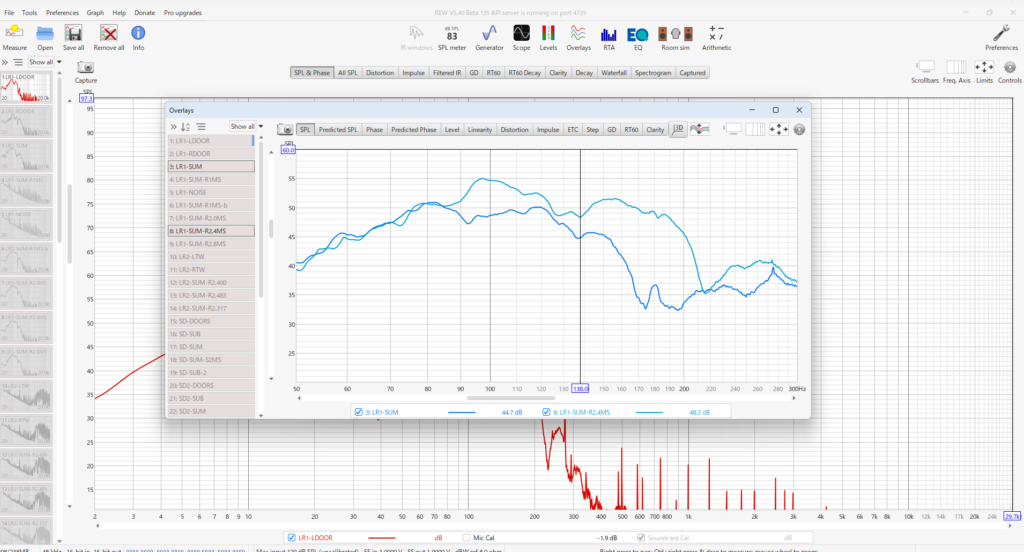Open the Preferences menu
The width and height of the screenshot is (1024, 552).
click(62, 12)
